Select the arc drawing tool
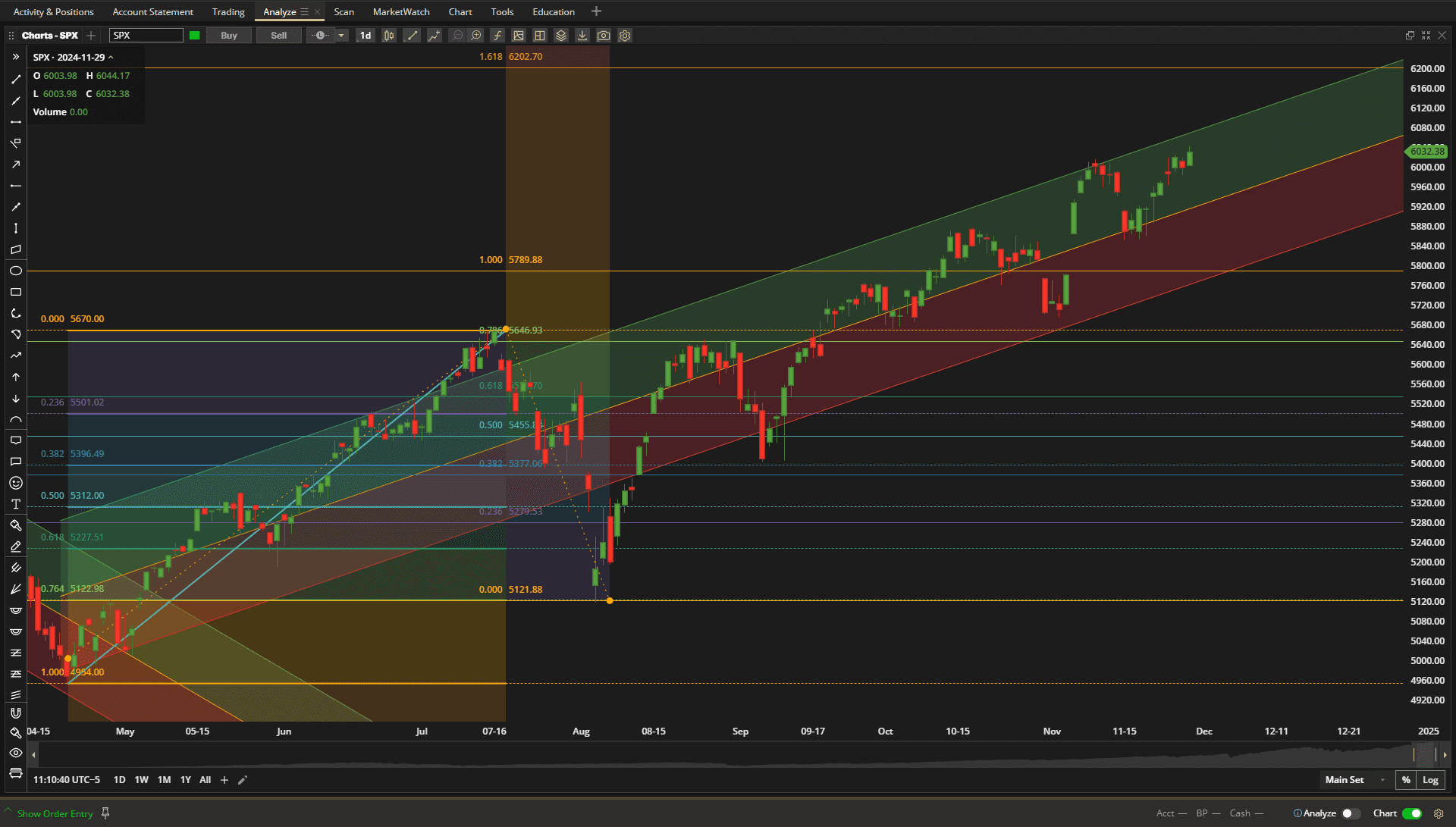 click(15, 419)
